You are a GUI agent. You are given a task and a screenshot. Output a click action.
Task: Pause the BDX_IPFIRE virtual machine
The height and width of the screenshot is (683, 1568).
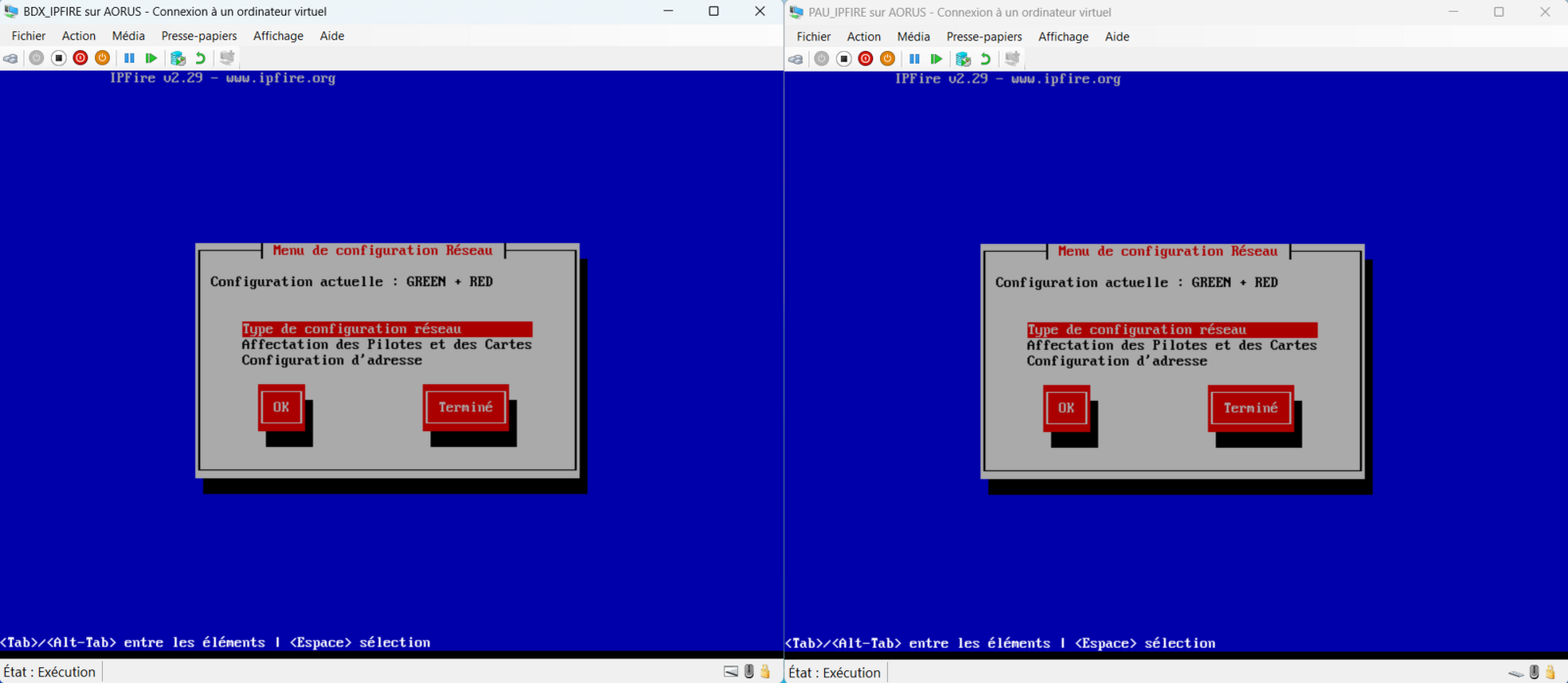pyautogui.click(x=129, y=59)
